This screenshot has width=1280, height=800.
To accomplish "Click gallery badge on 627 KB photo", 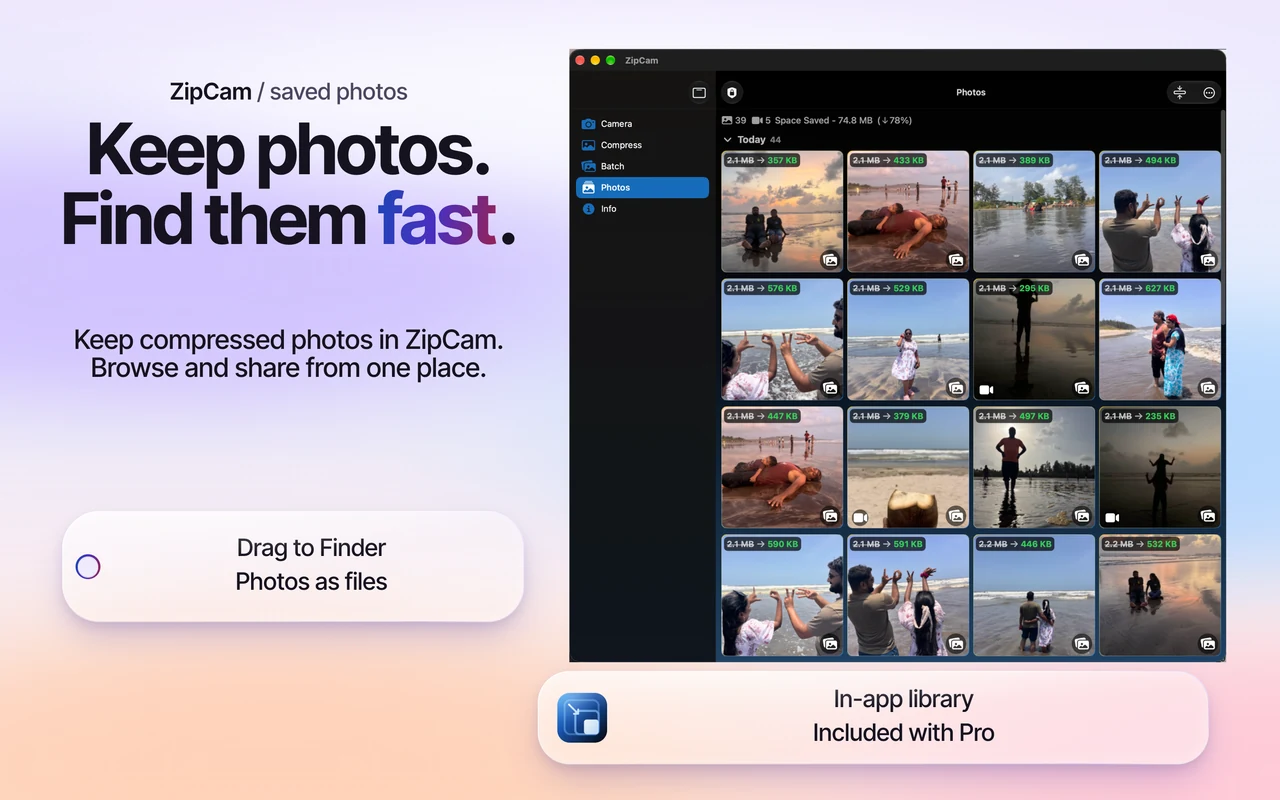I will click(x=1208, y=388).
